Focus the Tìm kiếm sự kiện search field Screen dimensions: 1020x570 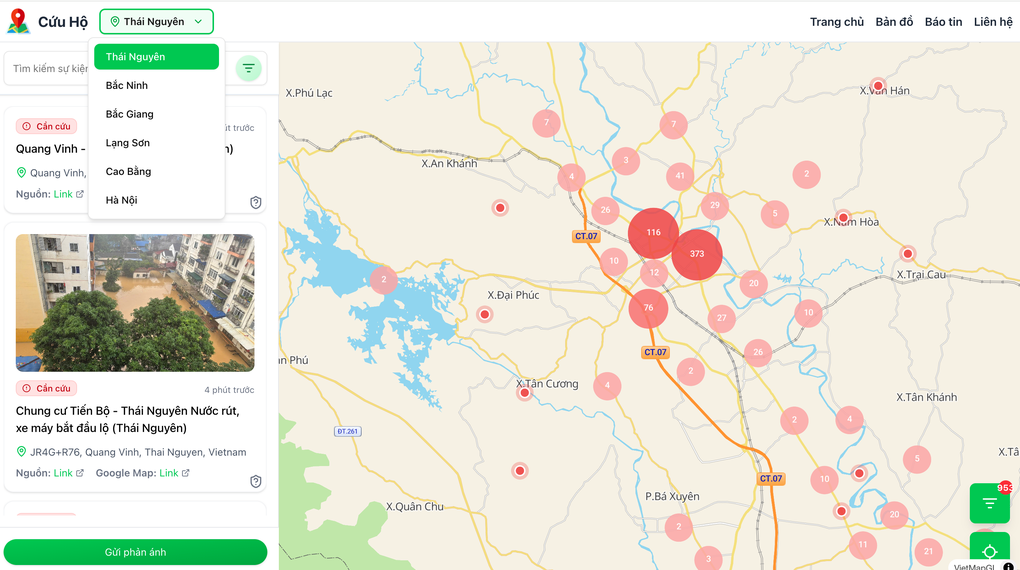coord(50,69)
